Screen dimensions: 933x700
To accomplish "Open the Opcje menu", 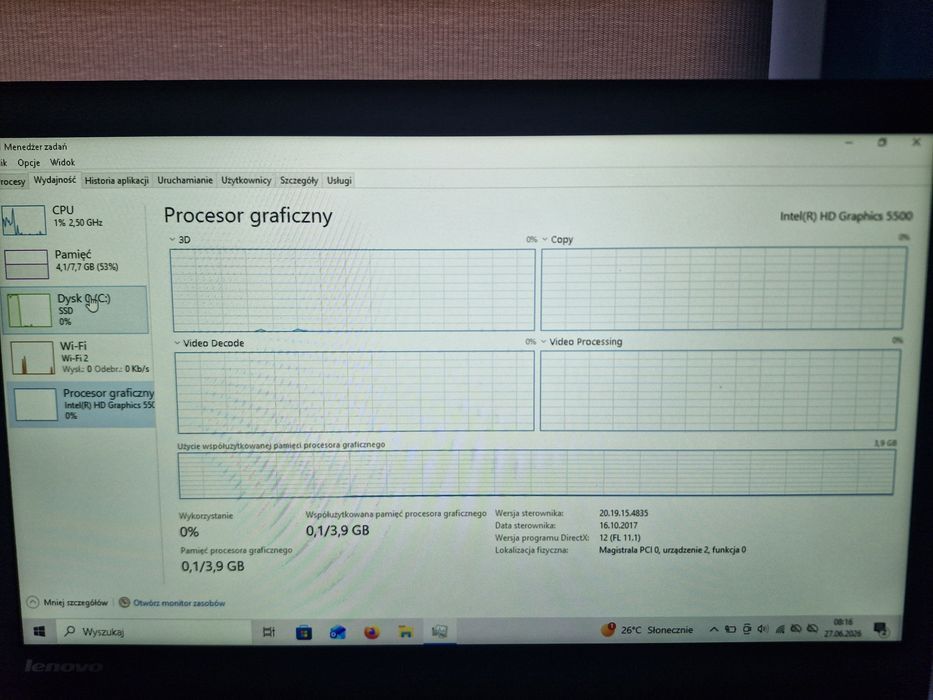I will (x=29, y=162).
